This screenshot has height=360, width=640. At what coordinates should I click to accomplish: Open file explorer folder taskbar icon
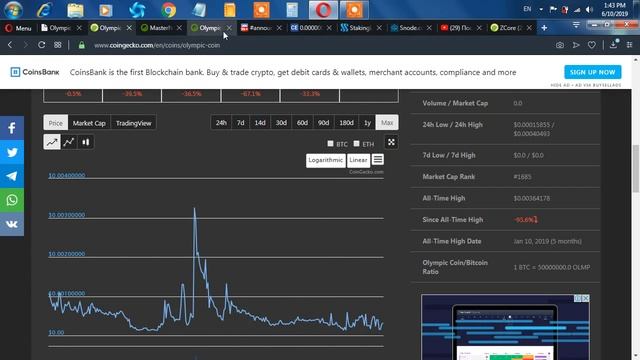click(x=76, y=10)
